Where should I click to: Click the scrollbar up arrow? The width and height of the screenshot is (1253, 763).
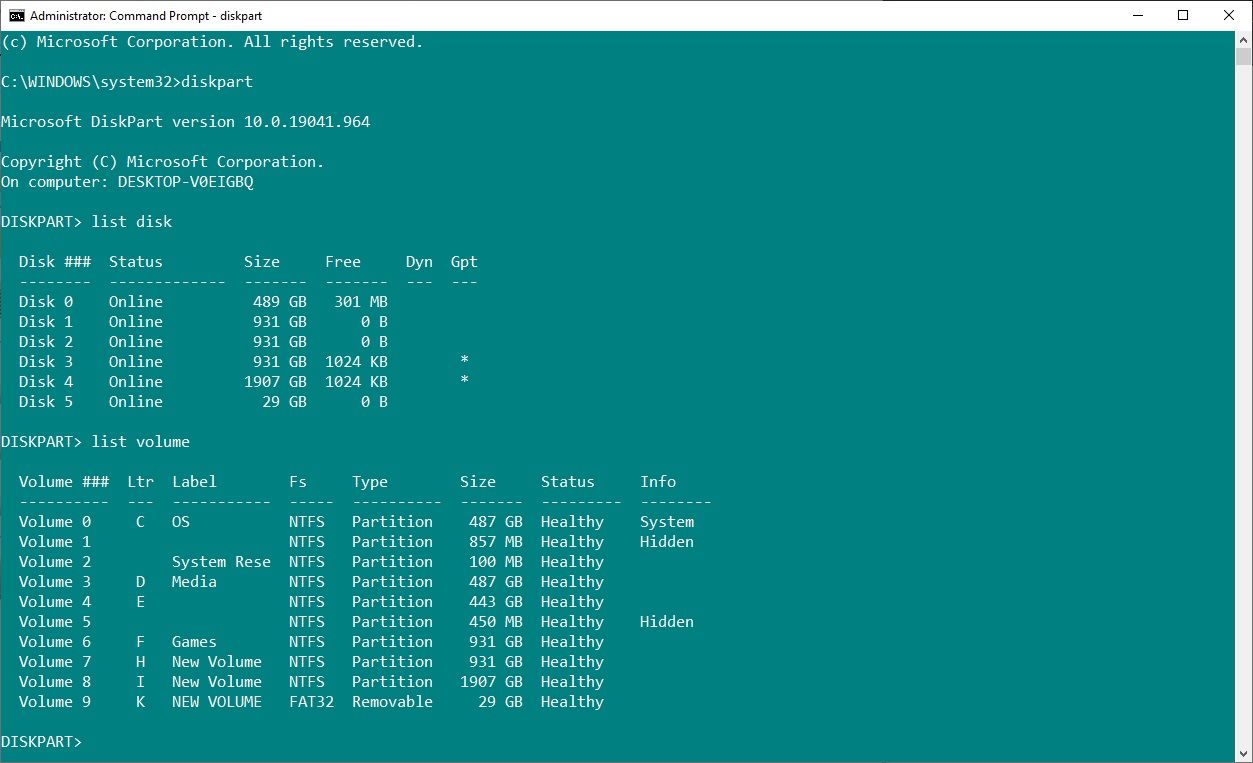coord(1243,38)
